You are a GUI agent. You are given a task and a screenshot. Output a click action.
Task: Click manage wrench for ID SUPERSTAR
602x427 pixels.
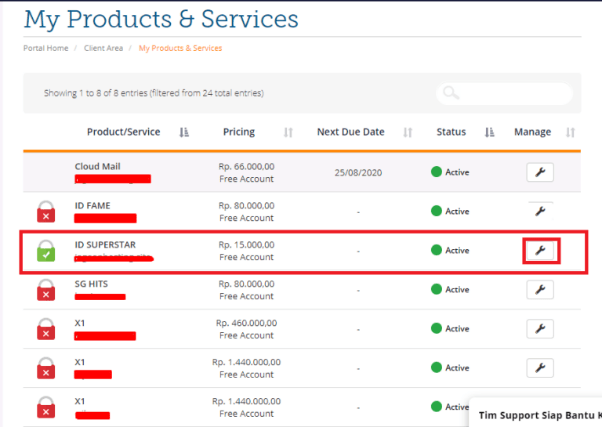coord(540,250)
